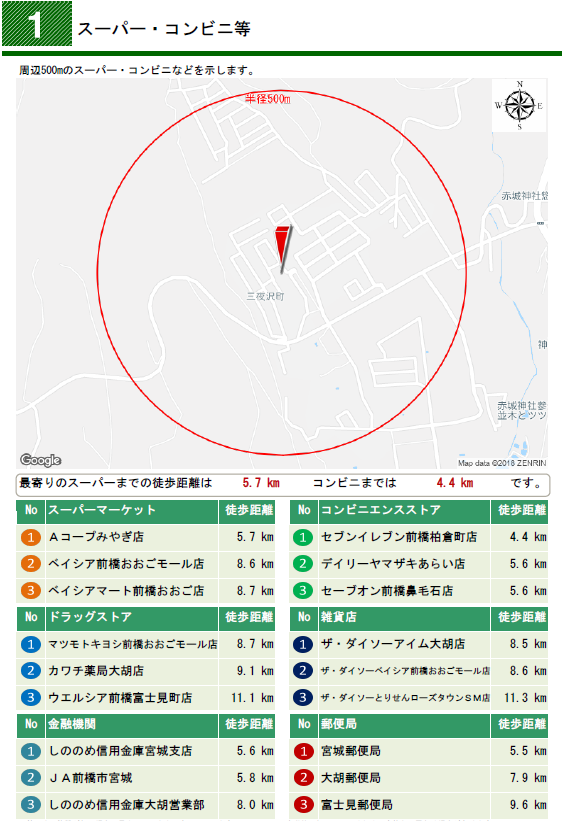
Task: Click the 半径500m radius label
Action: (268, 98)
